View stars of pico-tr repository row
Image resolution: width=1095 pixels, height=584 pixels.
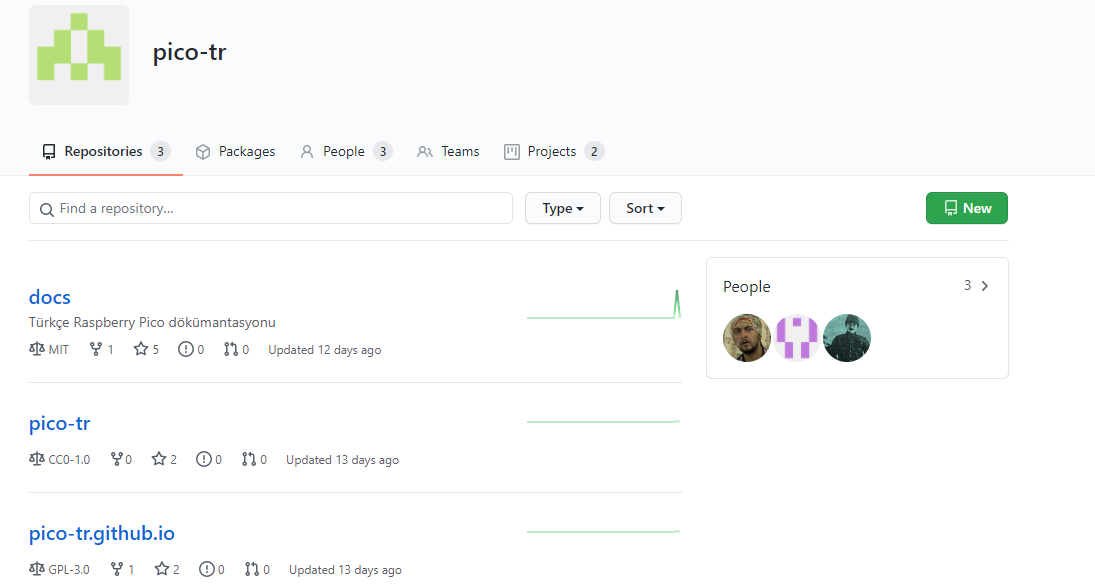[x=164, y=460]
